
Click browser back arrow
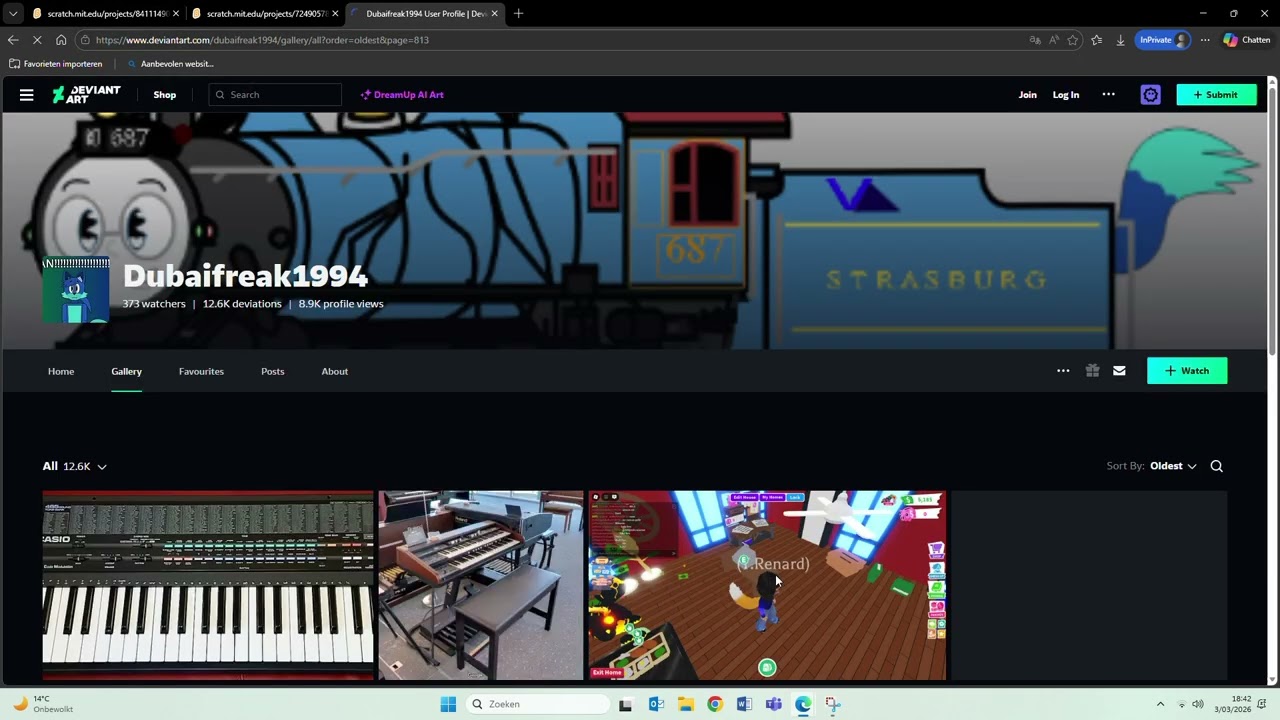(x=13, y=40)
